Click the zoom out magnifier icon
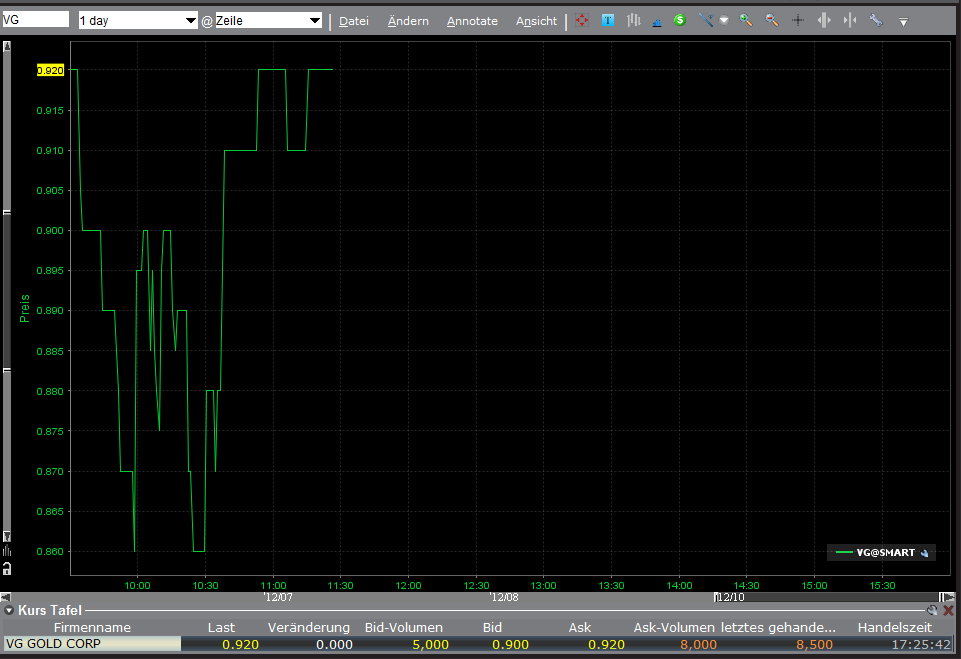Viewport: 961px width, 659px height. coord(771,20)
